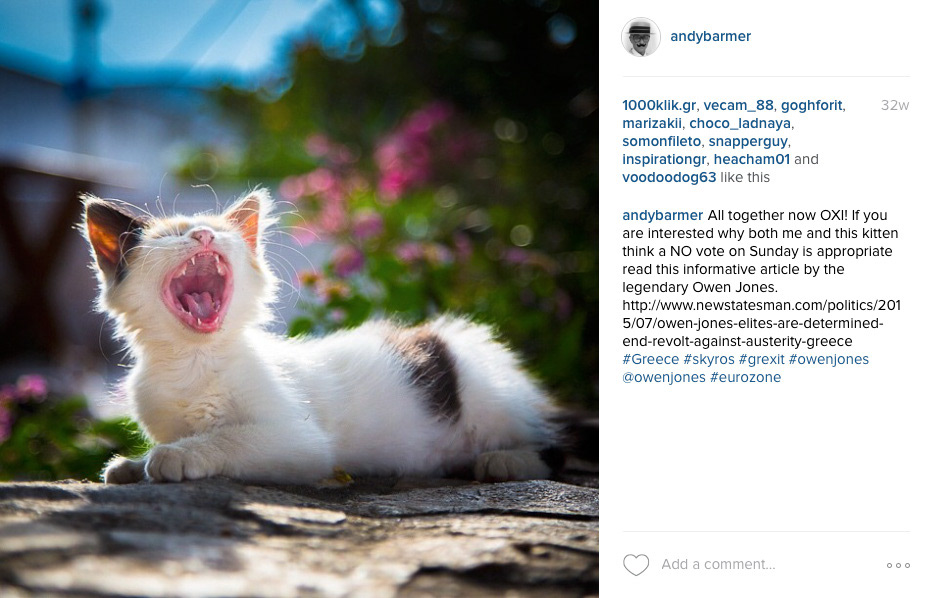Visit snapperguy's profile
The image size is (934, 598).
click(748, 141)
